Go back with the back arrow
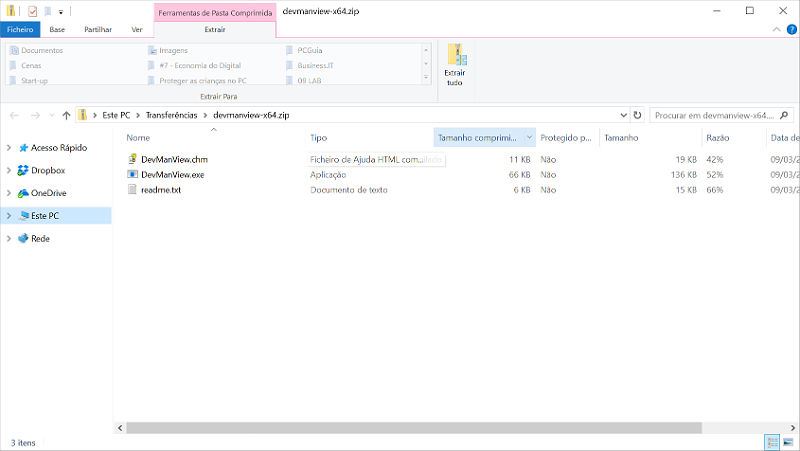Screen dimensions: 800x451 (x=14, y=115)
